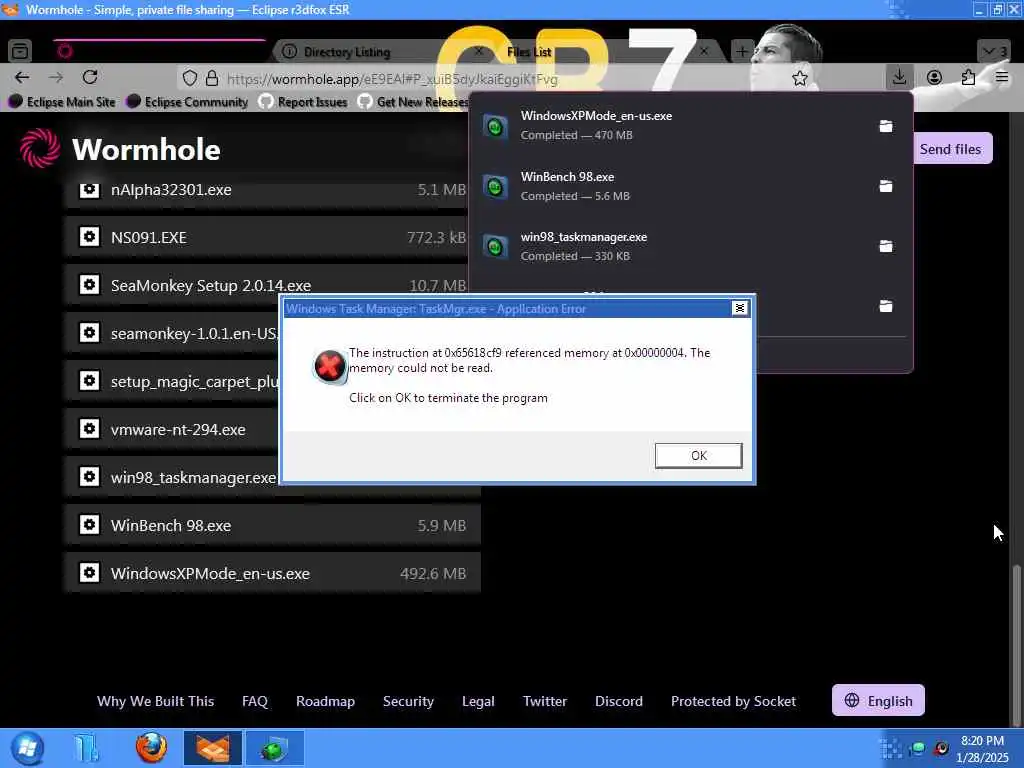Select WindowsXPMode_en-us.exe in Wormhole list
The width and height of the screenshot is (1024, 768).
(273, 573)
